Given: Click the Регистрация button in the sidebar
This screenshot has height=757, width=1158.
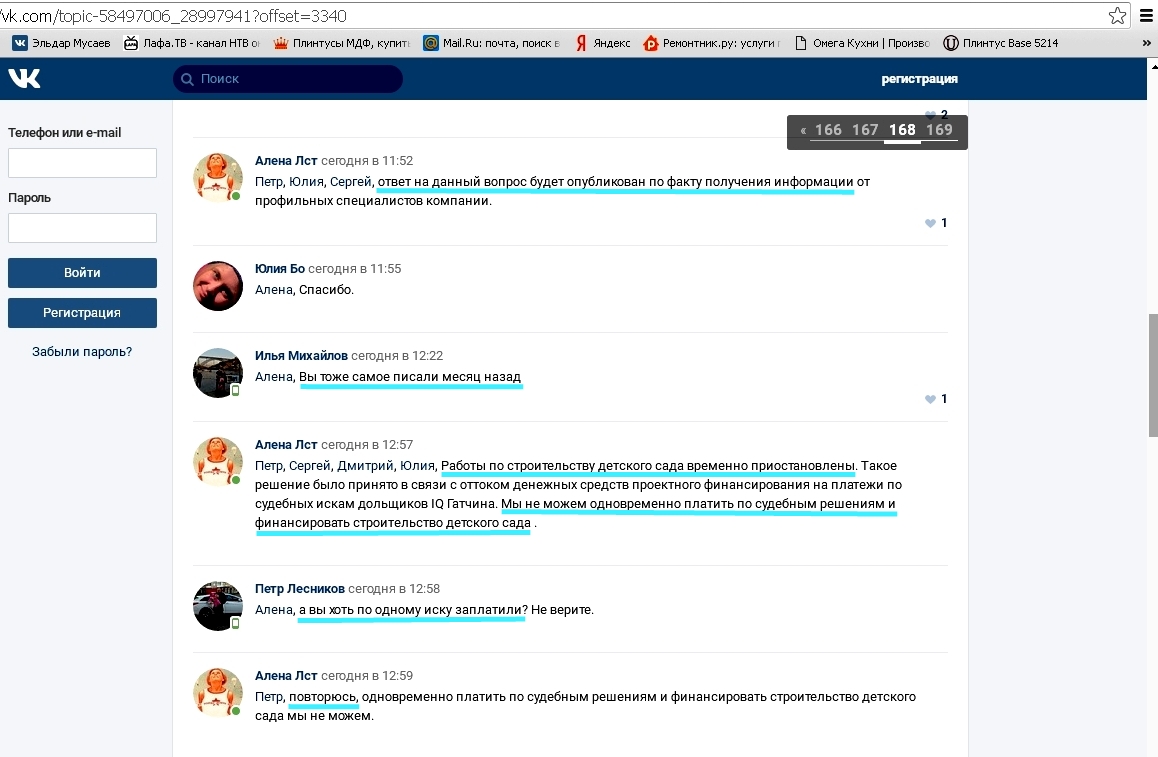Looking at the screenshot, I should (x=82, y=312).
